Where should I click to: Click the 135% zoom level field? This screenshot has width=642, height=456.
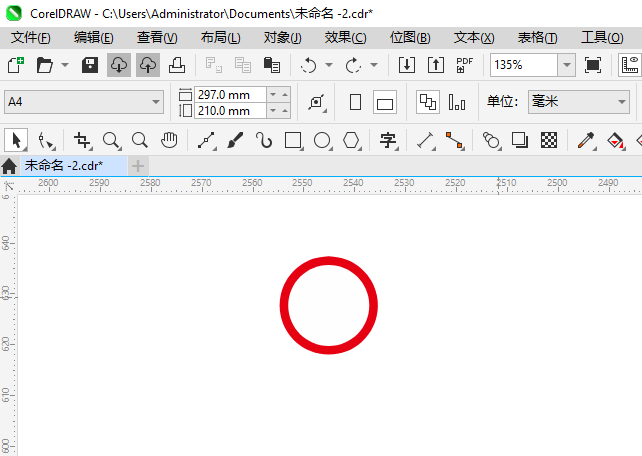click(524, 65)
